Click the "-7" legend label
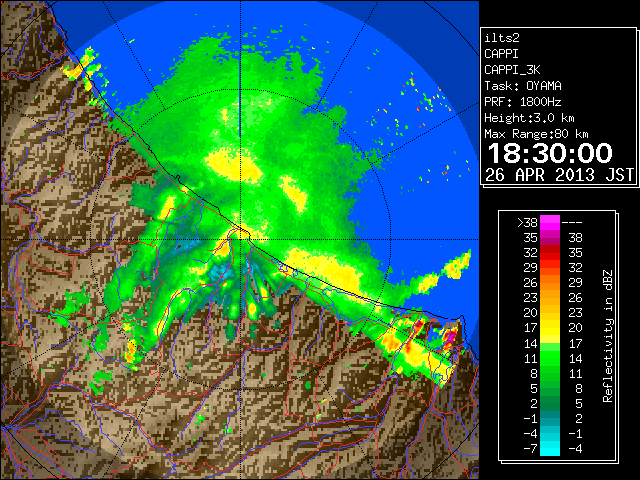The height and width of the screenshot is (480, 640). click(x=530, y=449)
